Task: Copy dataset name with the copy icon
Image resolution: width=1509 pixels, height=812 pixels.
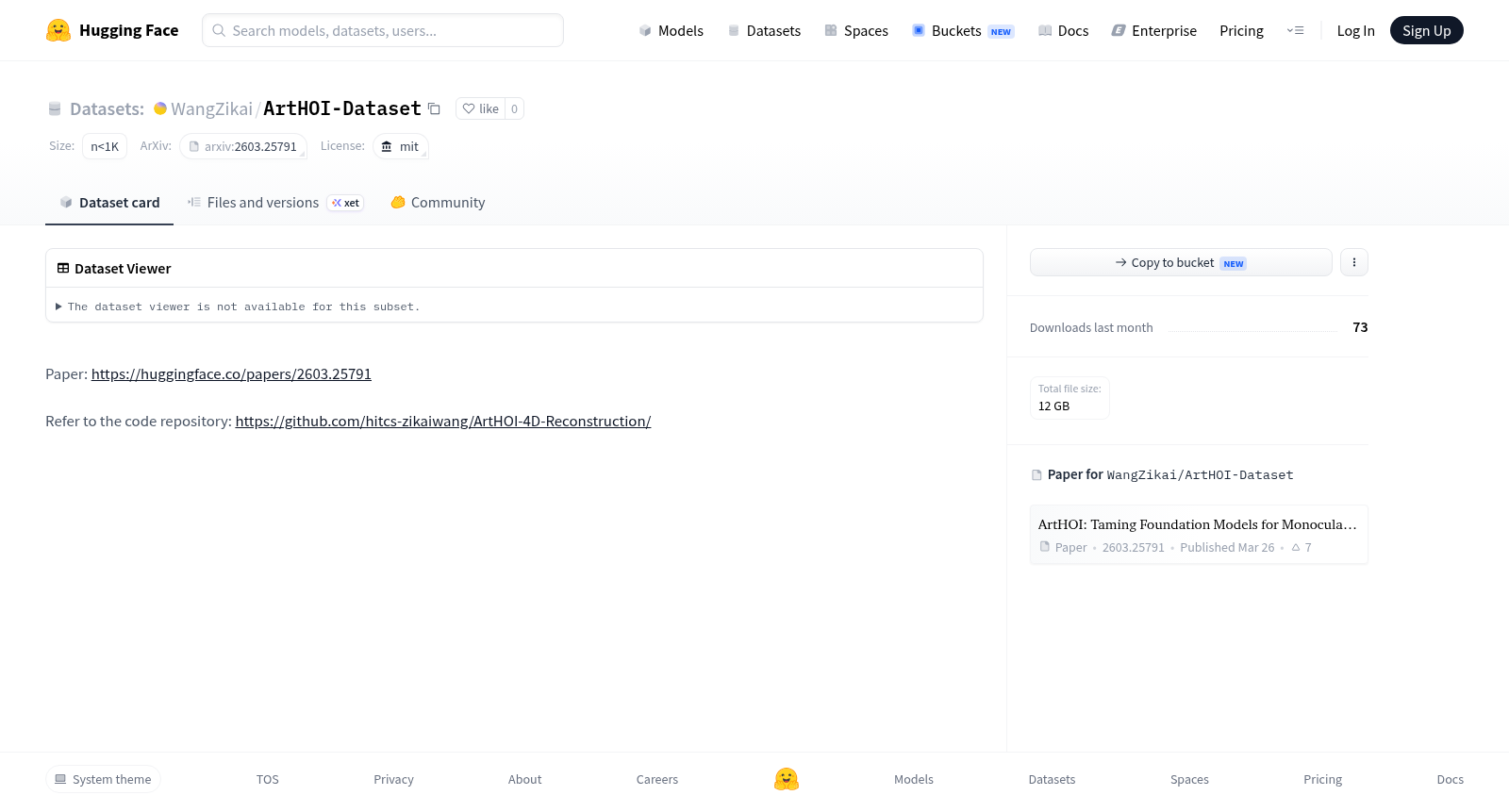Action: point(434,108)
